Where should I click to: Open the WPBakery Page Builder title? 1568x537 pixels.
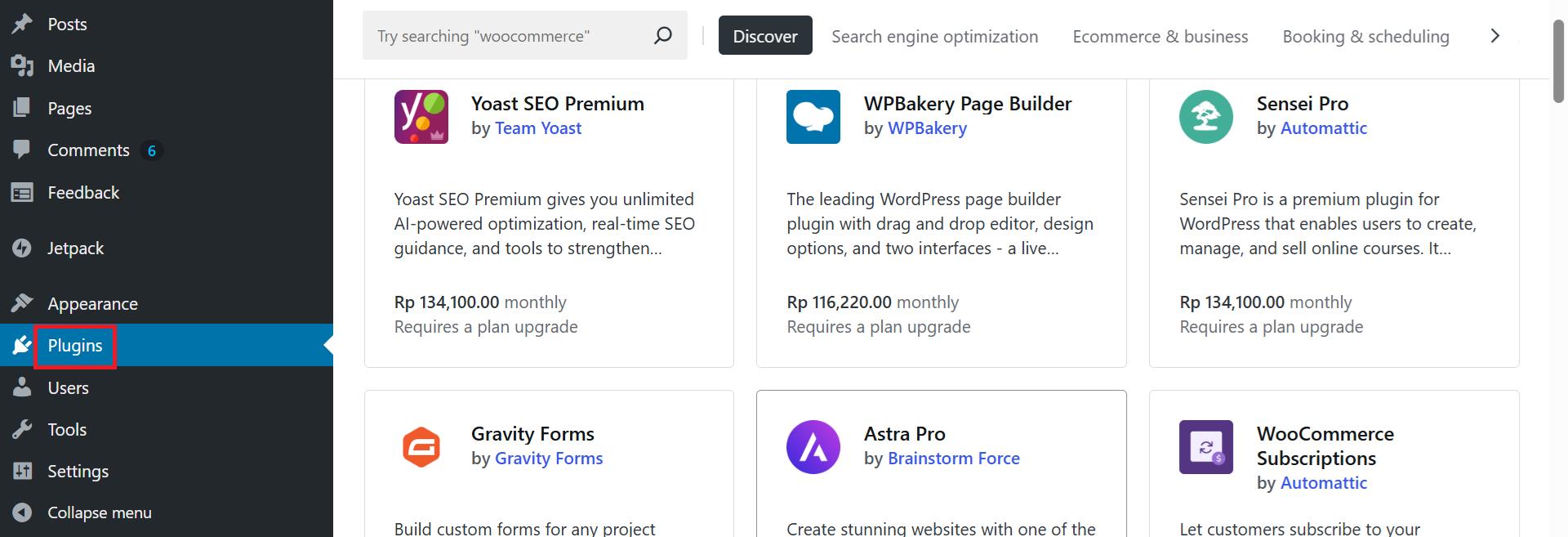pyautogui.click(x=968, y=104)
